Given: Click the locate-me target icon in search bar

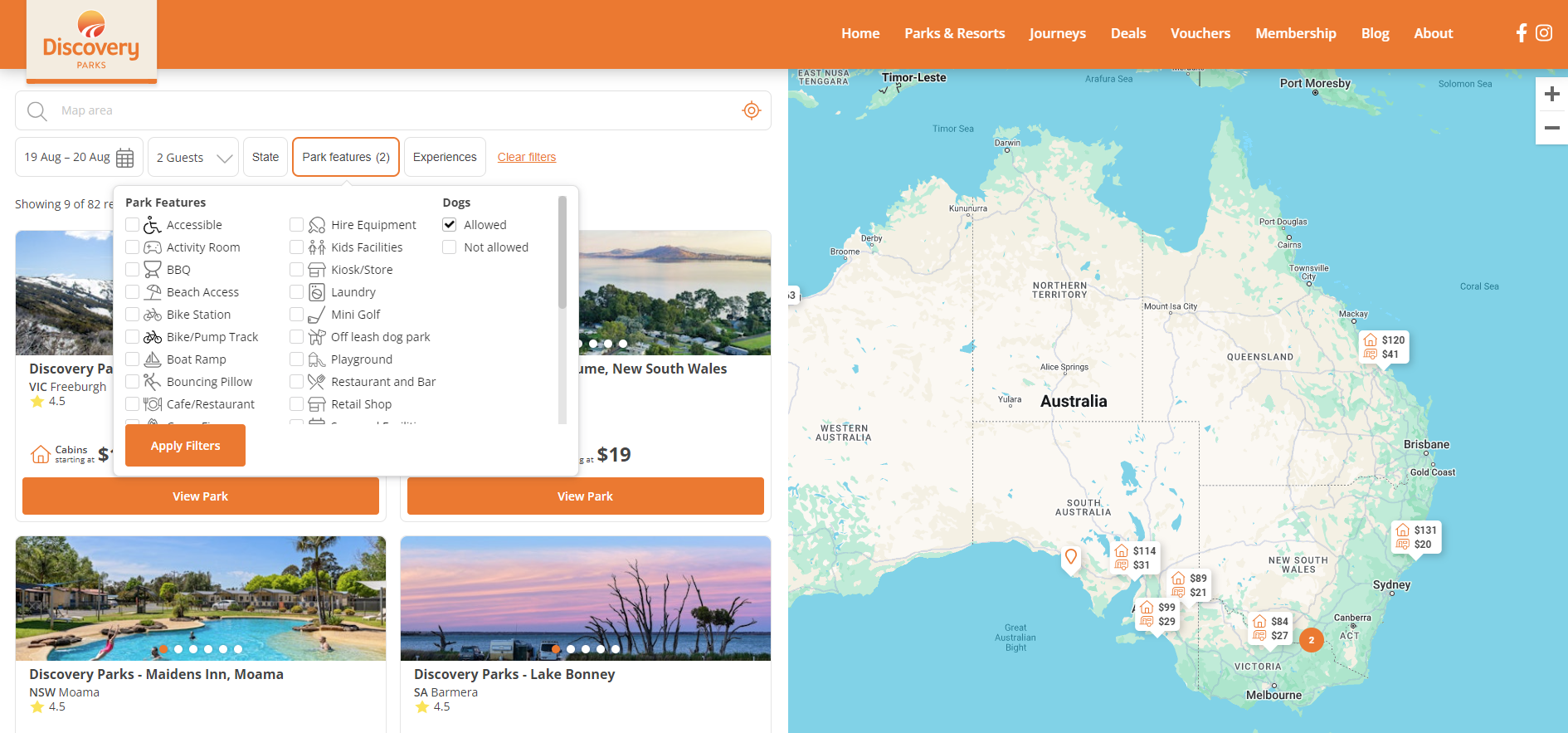Looking at the screenshot, I should pos(751,110).
